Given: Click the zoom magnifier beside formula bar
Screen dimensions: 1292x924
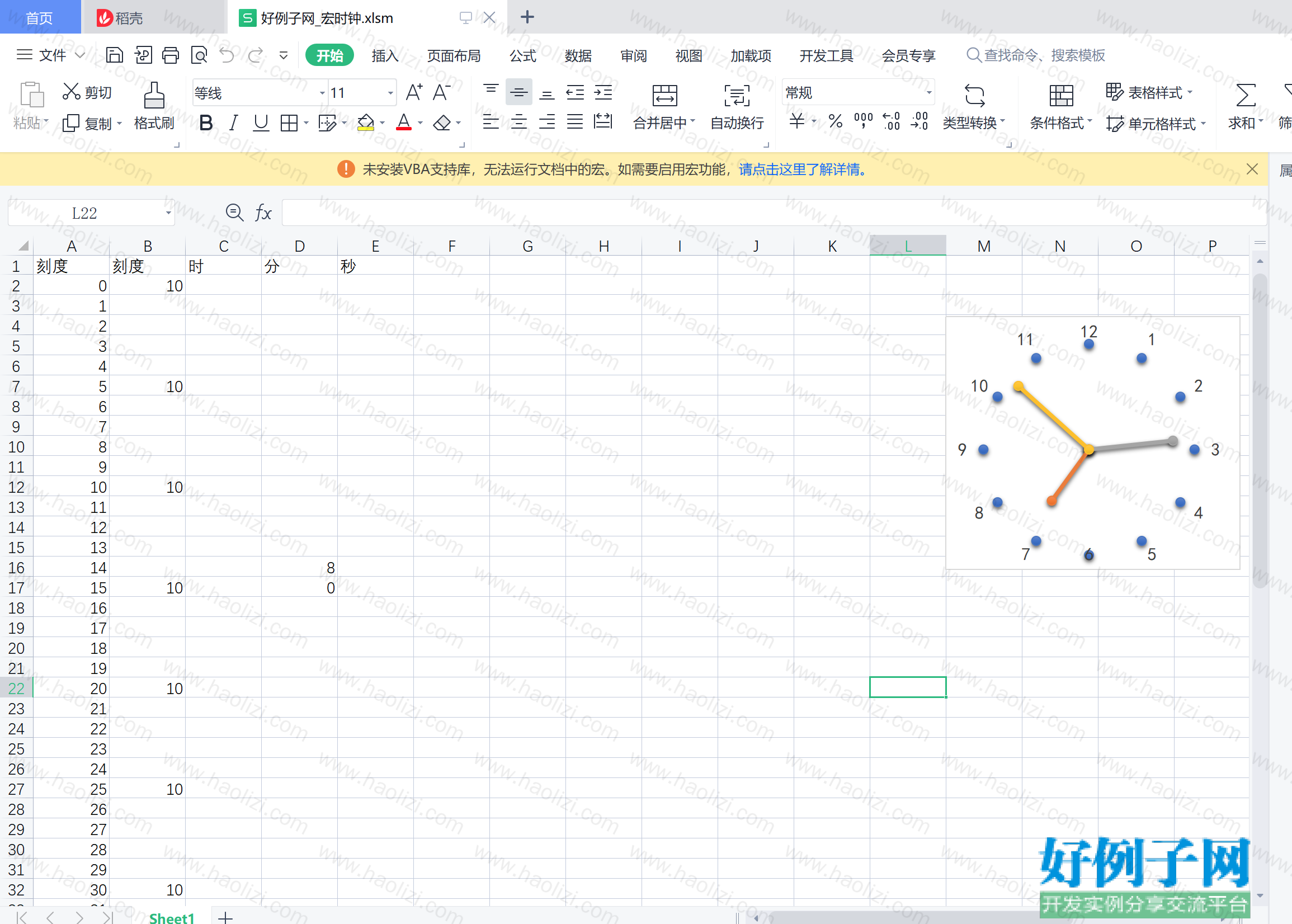Looking at the screenshot, I should [x=234, y=213].
